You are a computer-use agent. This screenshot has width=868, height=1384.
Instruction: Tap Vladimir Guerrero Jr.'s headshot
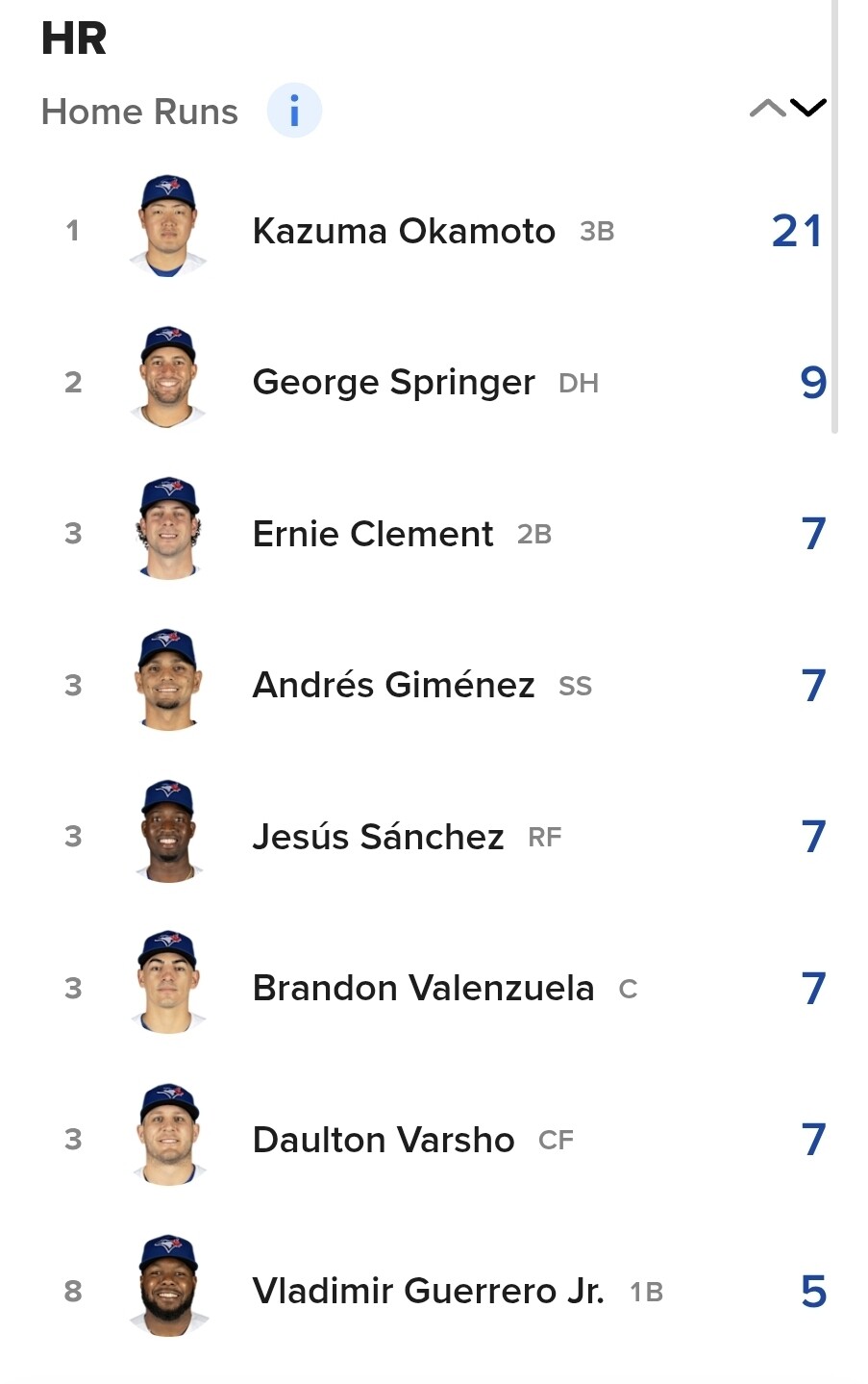coord(168,1287)
